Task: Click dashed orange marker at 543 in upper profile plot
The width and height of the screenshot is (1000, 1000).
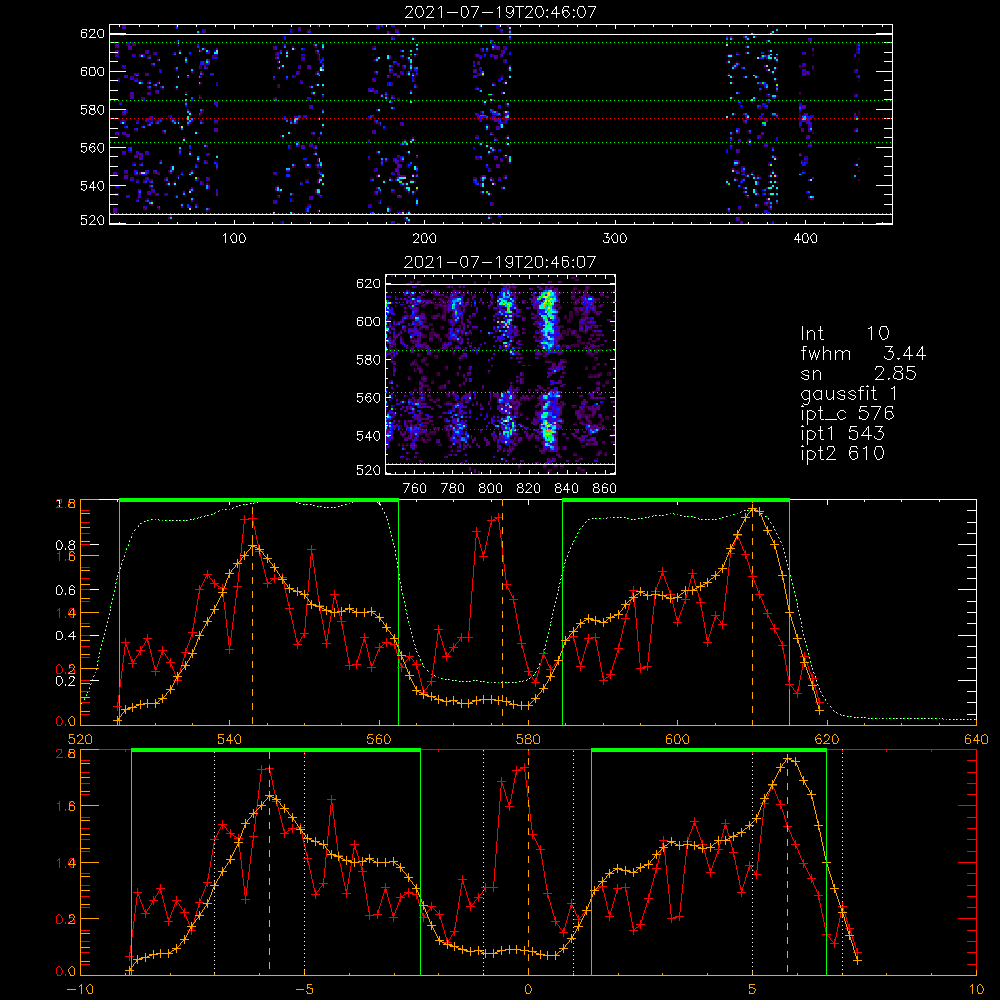Action: click(252, 612)
